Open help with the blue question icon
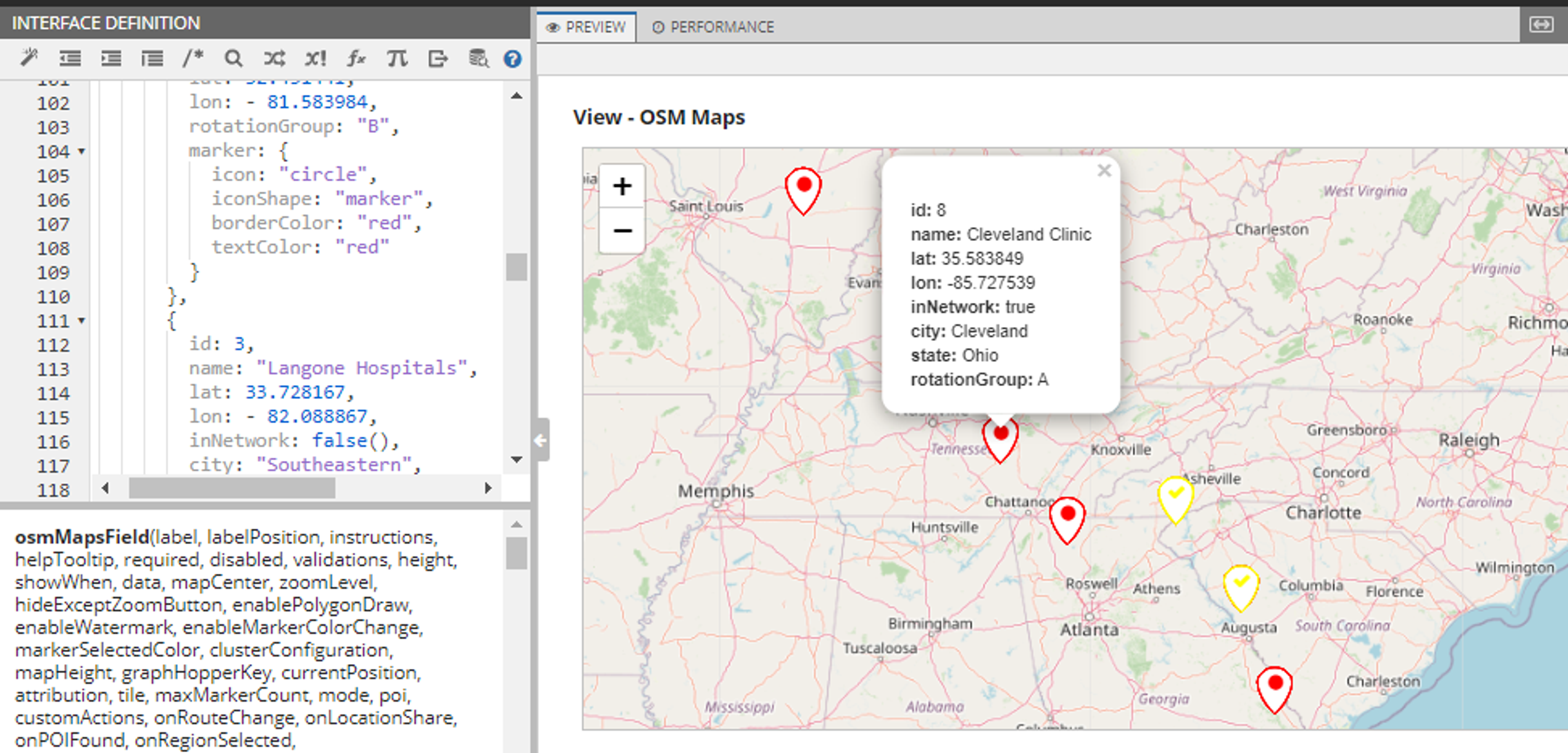The width and height of the screenshot is (1568, 753). coord(512,58)
